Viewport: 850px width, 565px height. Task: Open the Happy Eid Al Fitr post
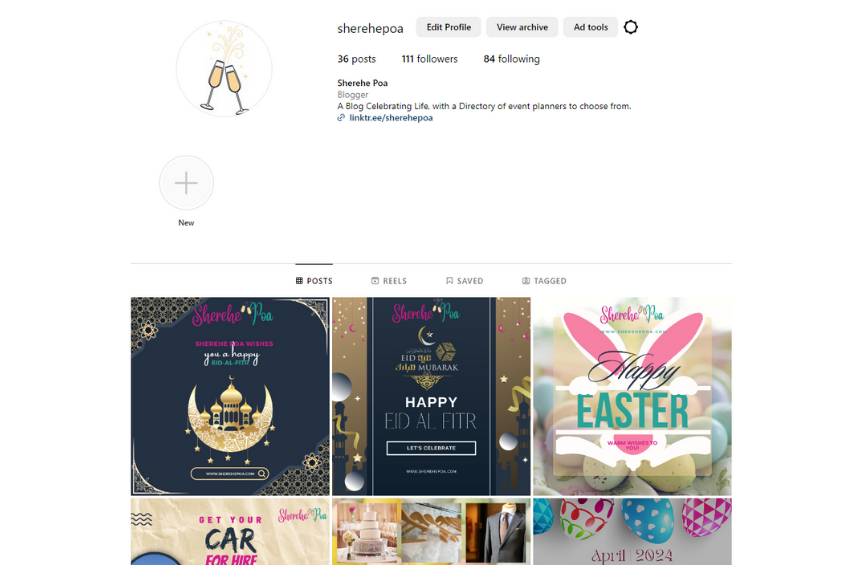tap(432, 396)
